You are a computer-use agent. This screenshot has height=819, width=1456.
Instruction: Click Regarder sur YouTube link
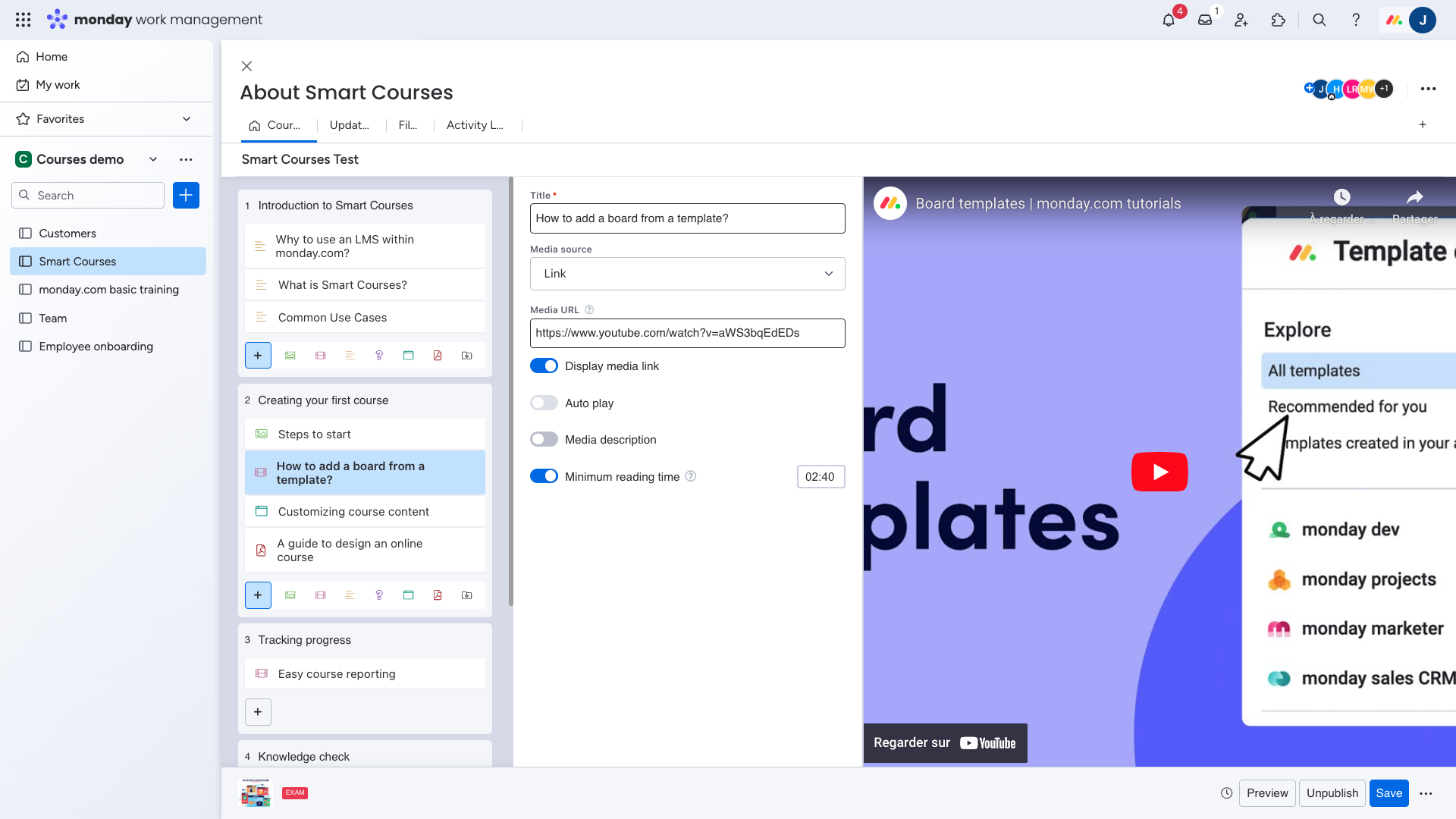coord(945,743)
